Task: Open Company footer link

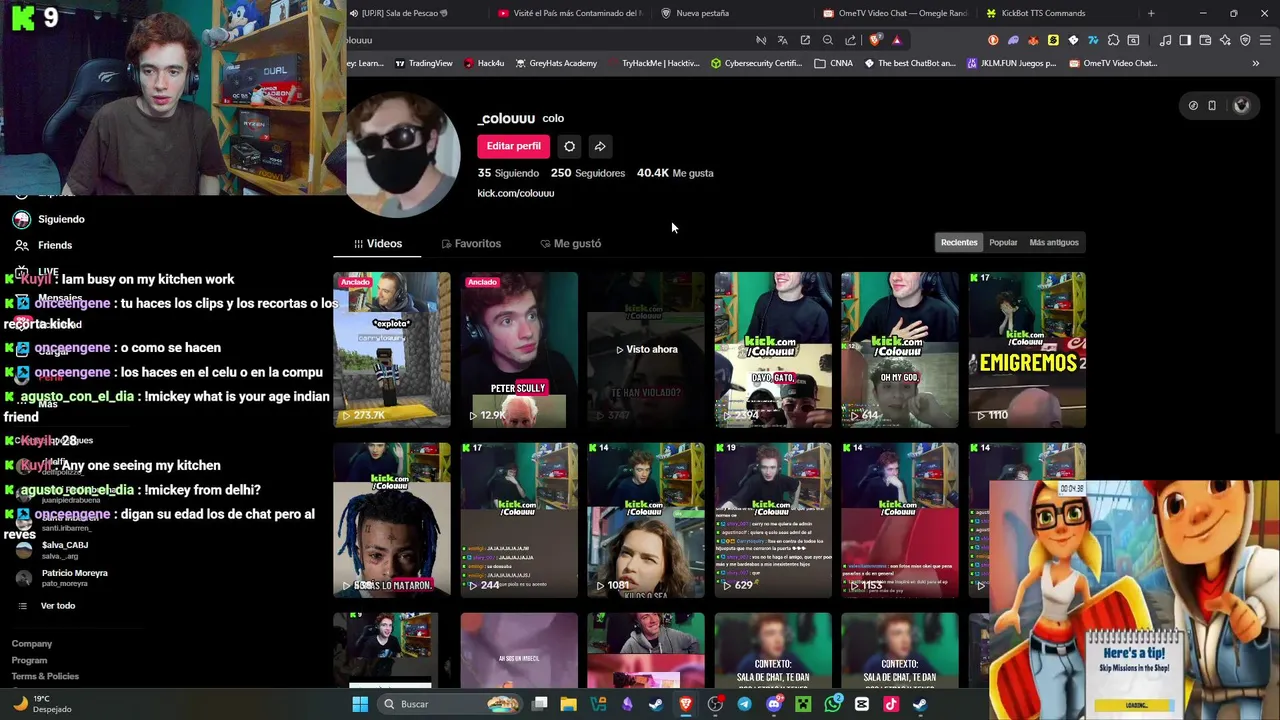Action: pyautogui.click(x=32, y=644)
